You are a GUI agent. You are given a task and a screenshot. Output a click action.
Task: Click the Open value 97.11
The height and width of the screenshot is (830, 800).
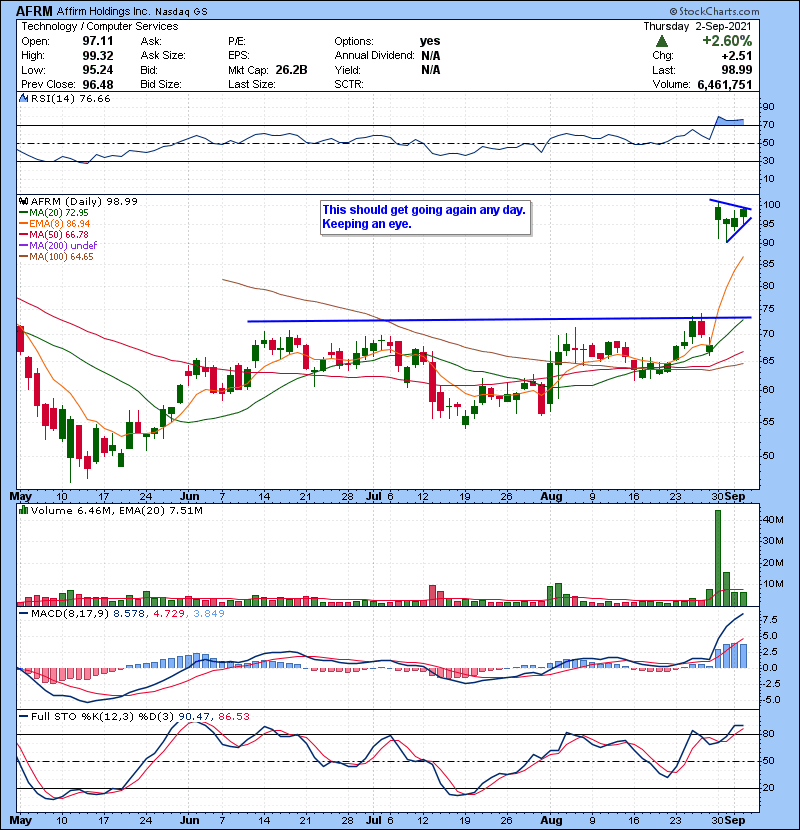[x=97, y=41]
